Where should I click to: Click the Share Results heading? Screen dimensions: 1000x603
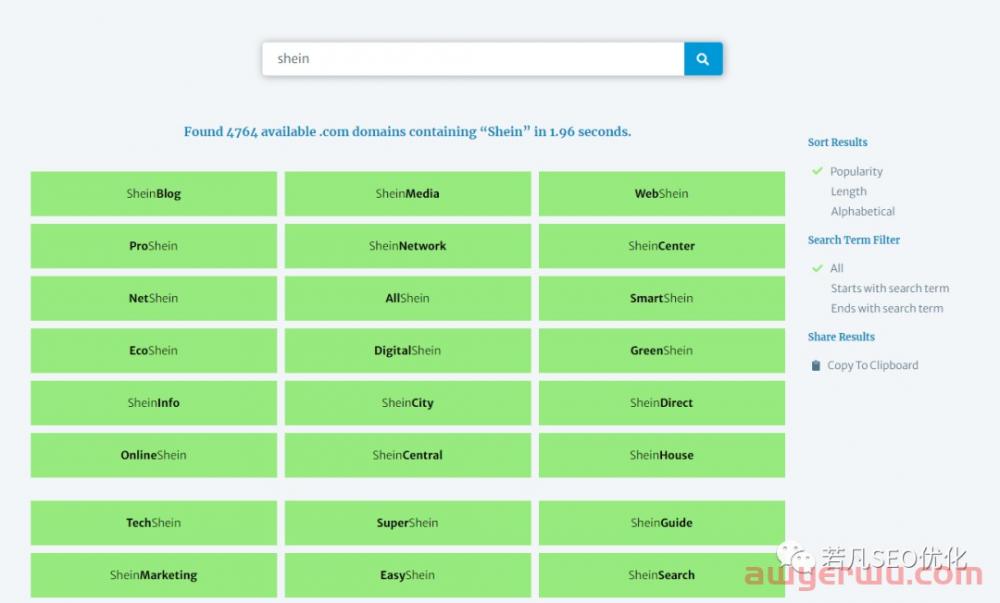[x=841, y=337]
